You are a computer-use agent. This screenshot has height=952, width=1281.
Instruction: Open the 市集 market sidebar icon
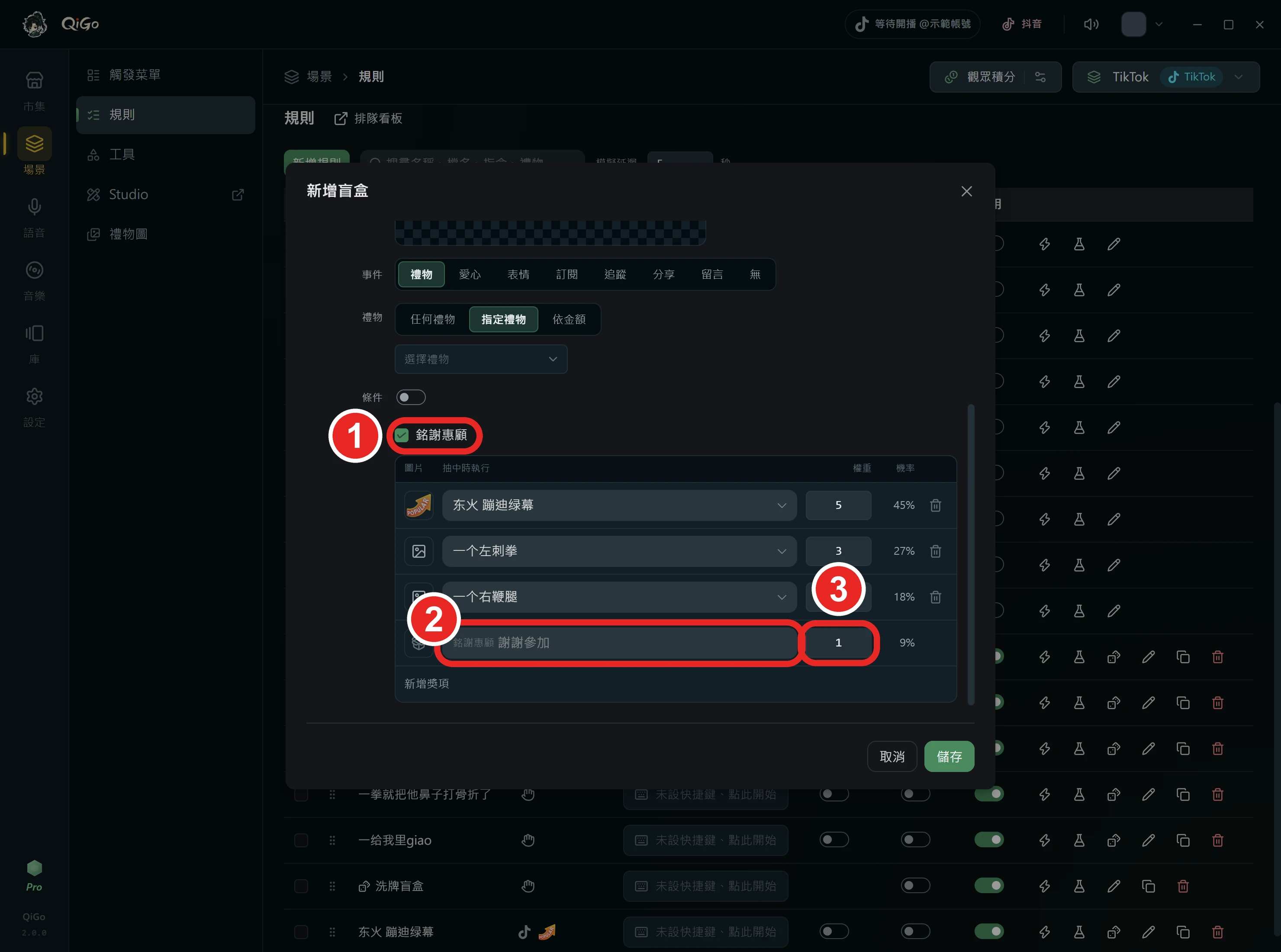[34, 90]
